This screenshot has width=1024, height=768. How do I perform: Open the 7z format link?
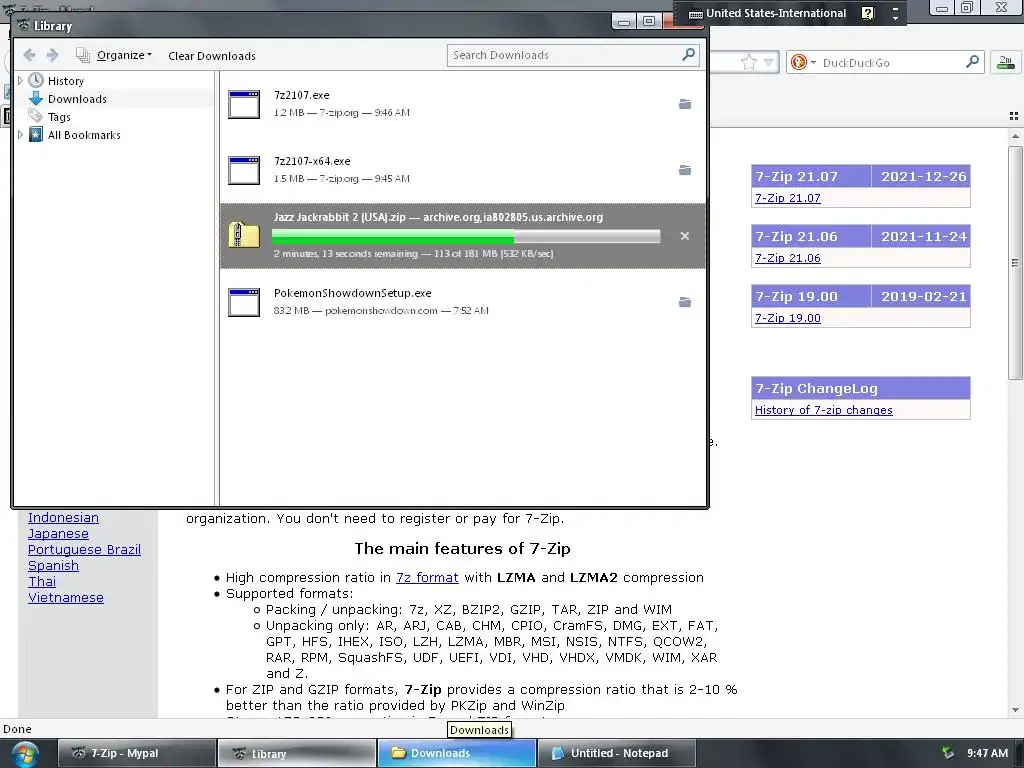tap(427, 577)
